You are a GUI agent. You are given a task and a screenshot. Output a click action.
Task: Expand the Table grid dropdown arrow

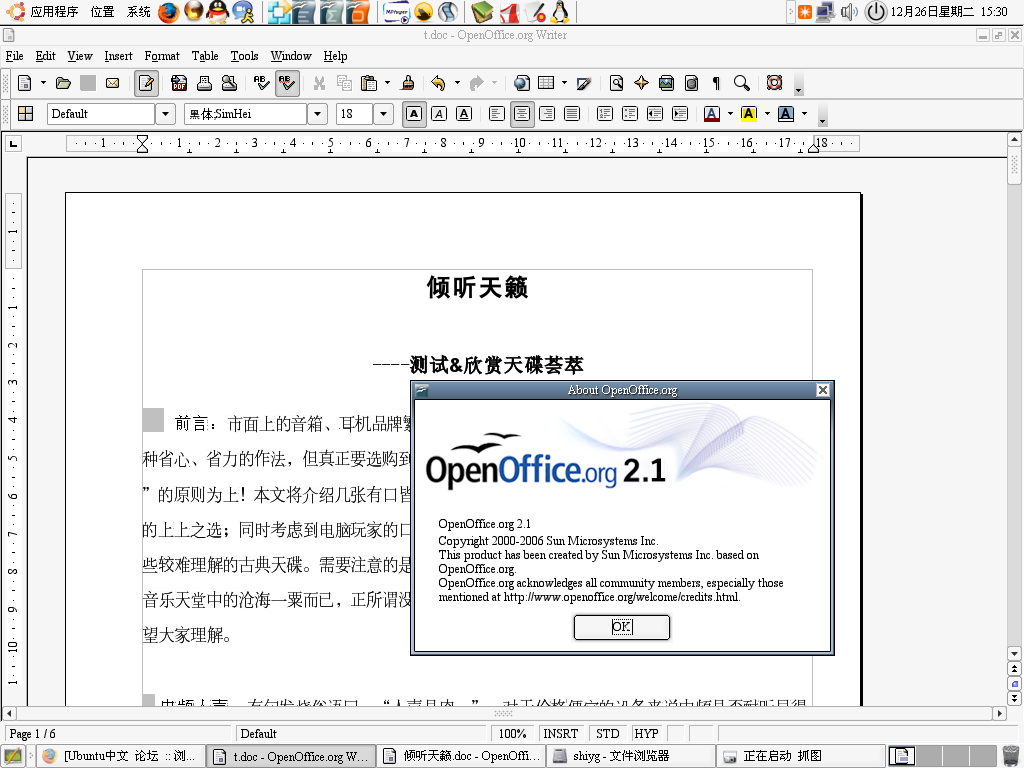click(564, 83)
